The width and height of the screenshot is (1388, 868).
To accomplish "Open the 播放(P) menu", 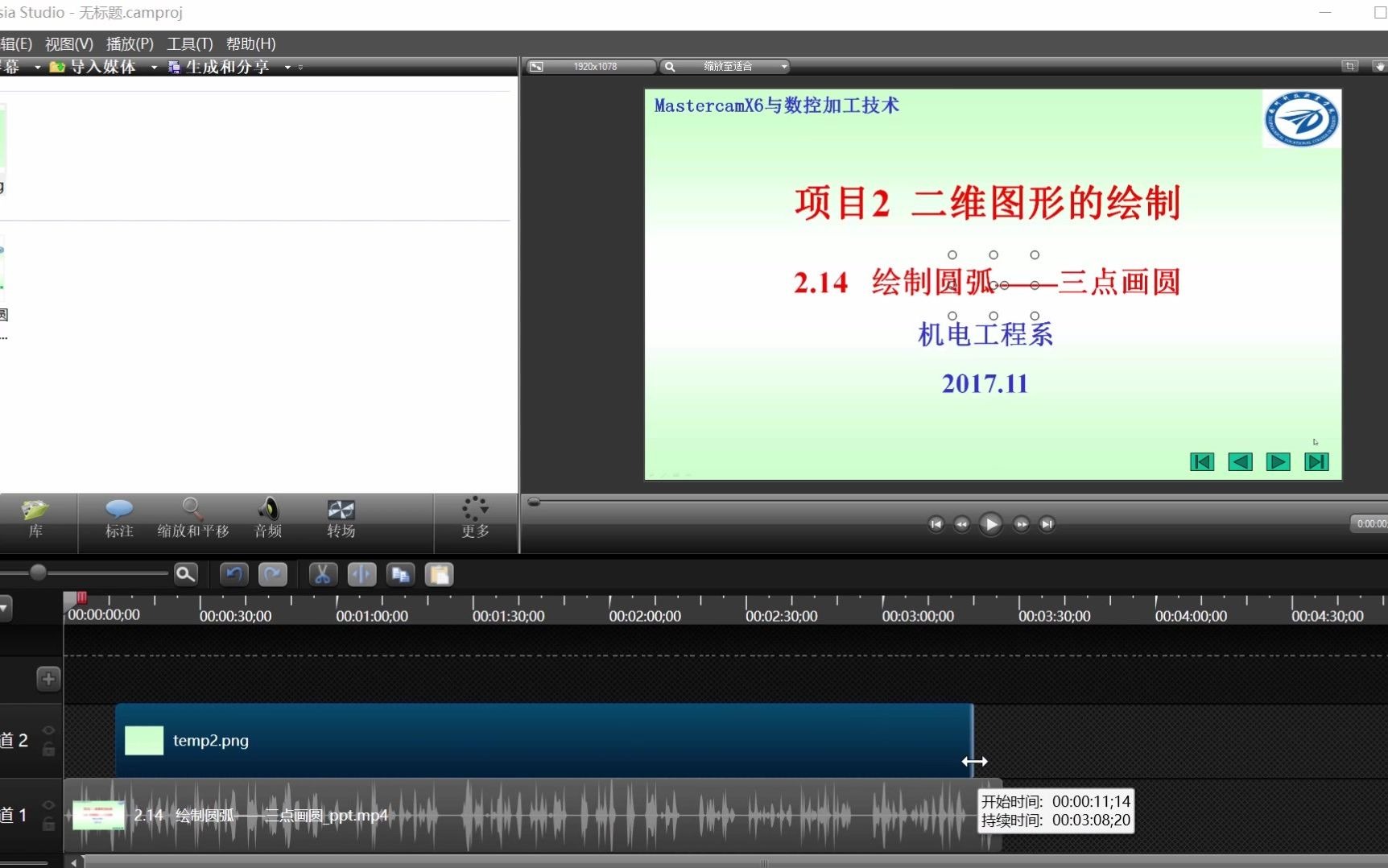I will tap(130, 43).
